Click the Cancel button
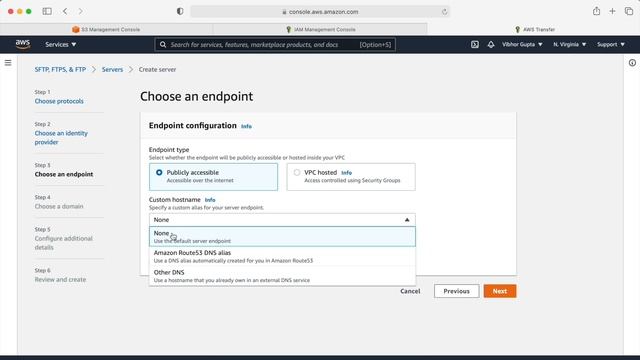Image resolution: width=640 pixels, height=360 pixels. pyautogui.click(x=410, y=291)
